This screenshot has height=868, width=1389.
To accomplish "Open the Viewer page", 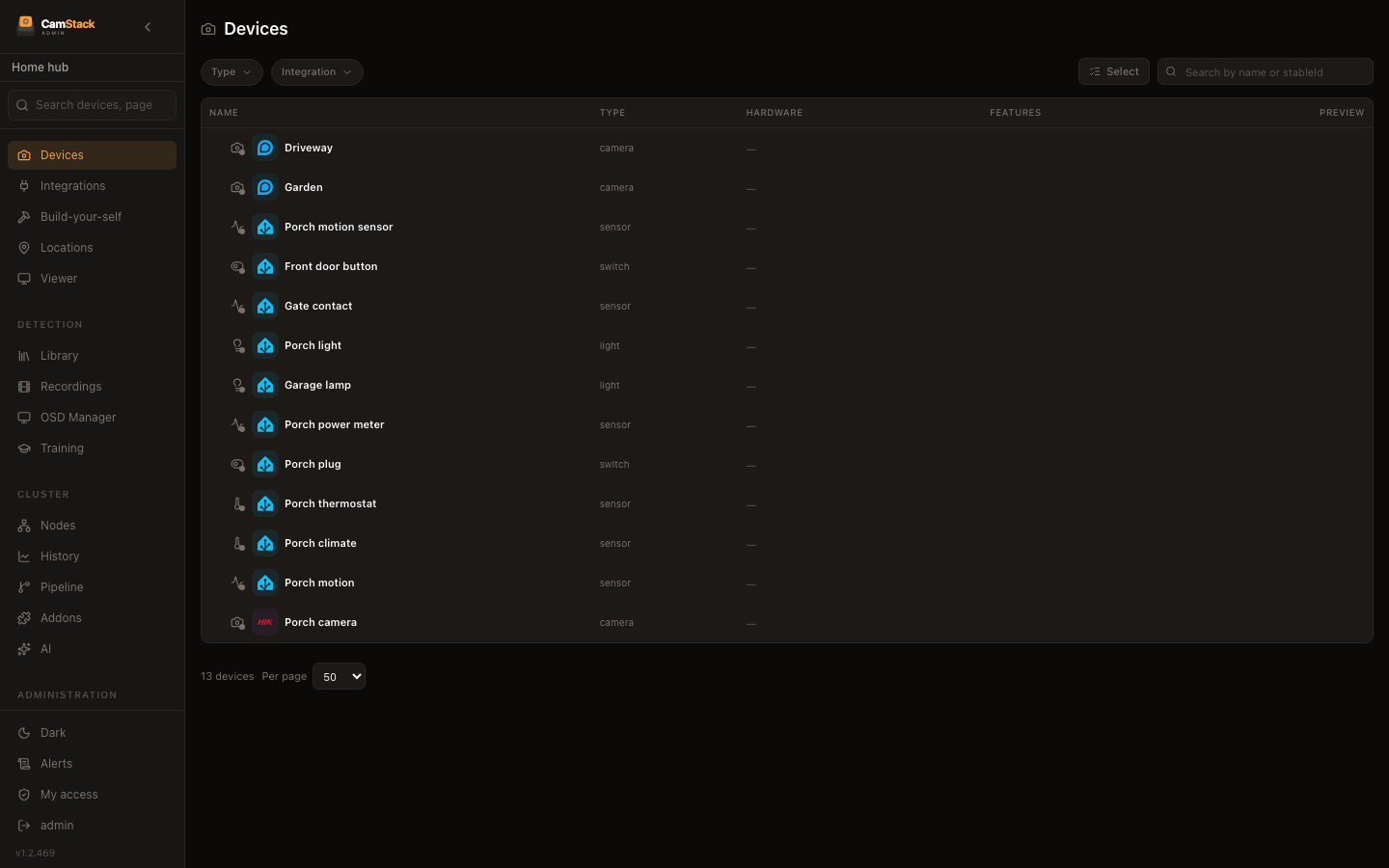I will point(92,279).
